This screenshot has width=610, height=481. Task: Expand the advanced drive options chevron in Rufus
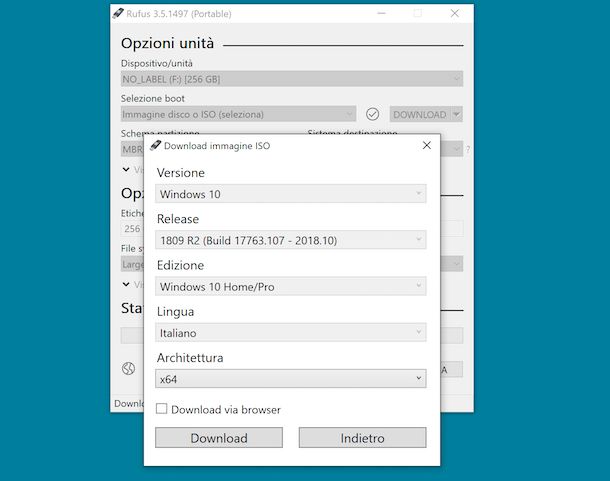[126, 169]
